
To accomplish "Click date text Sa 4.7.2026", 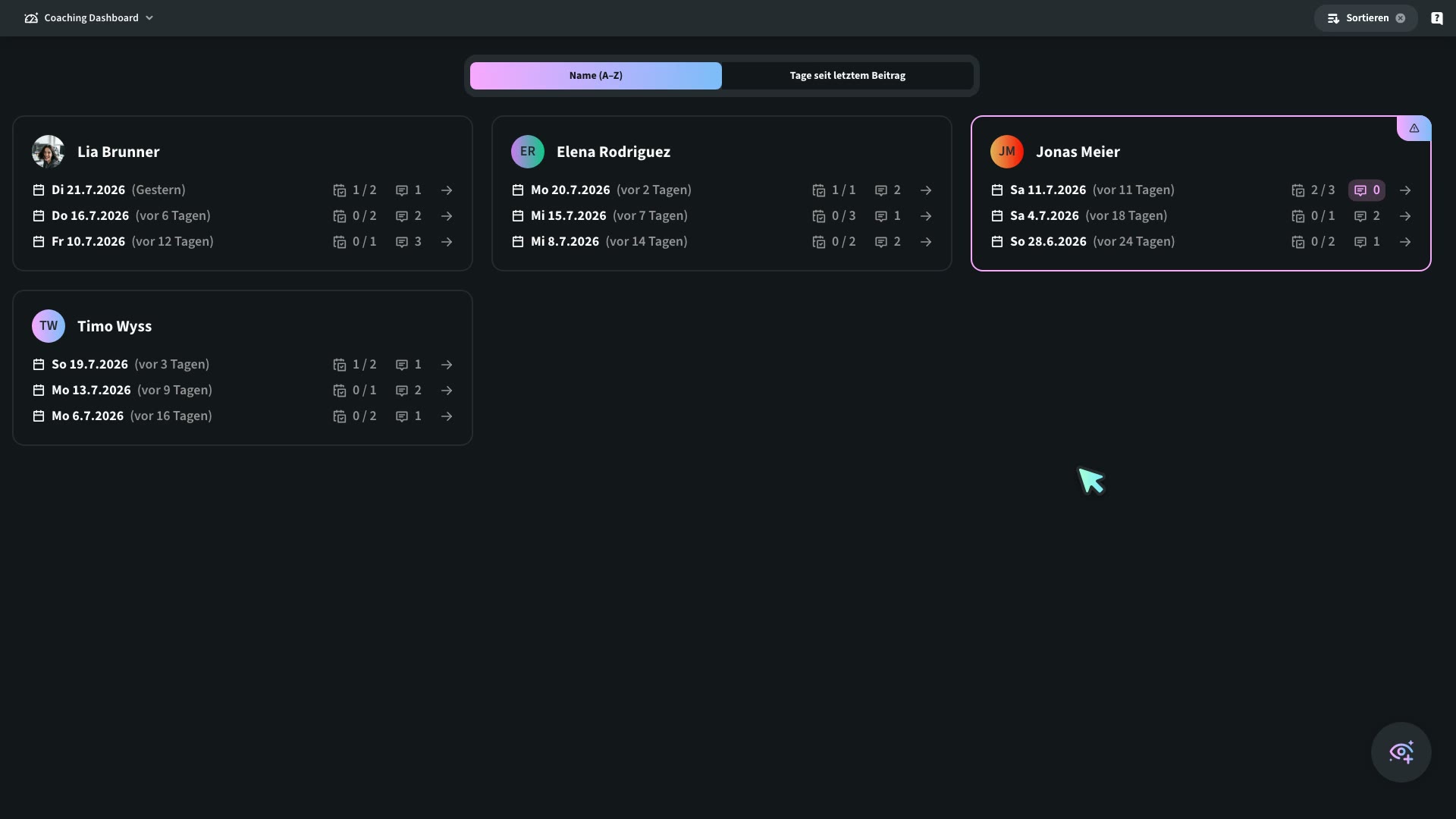I will click(x=1044, y=216).
